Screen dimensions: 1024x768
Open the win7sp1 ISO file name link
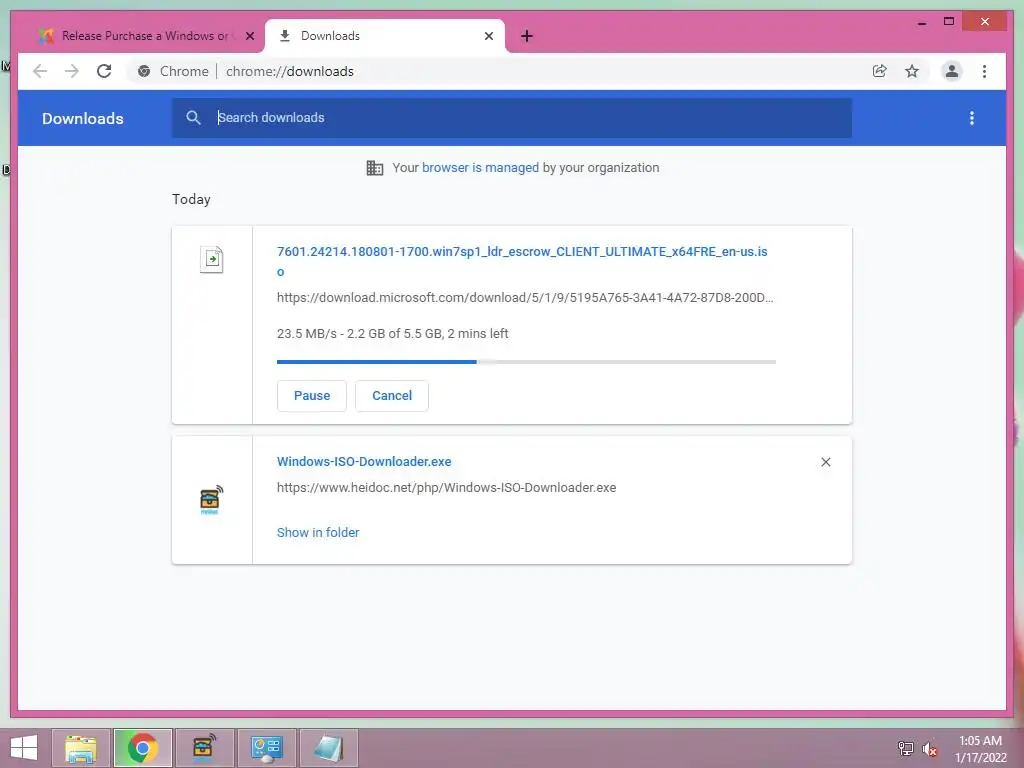522,261
